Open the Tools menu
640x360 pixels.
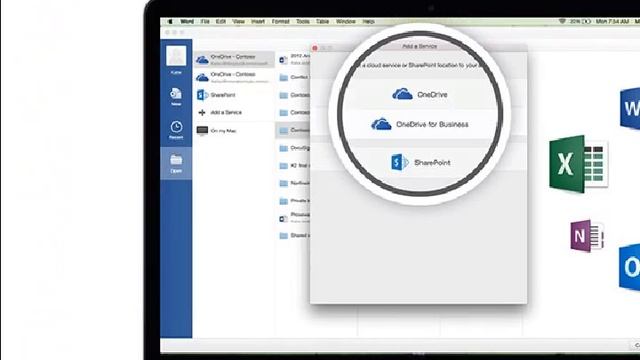pos(302,22)
